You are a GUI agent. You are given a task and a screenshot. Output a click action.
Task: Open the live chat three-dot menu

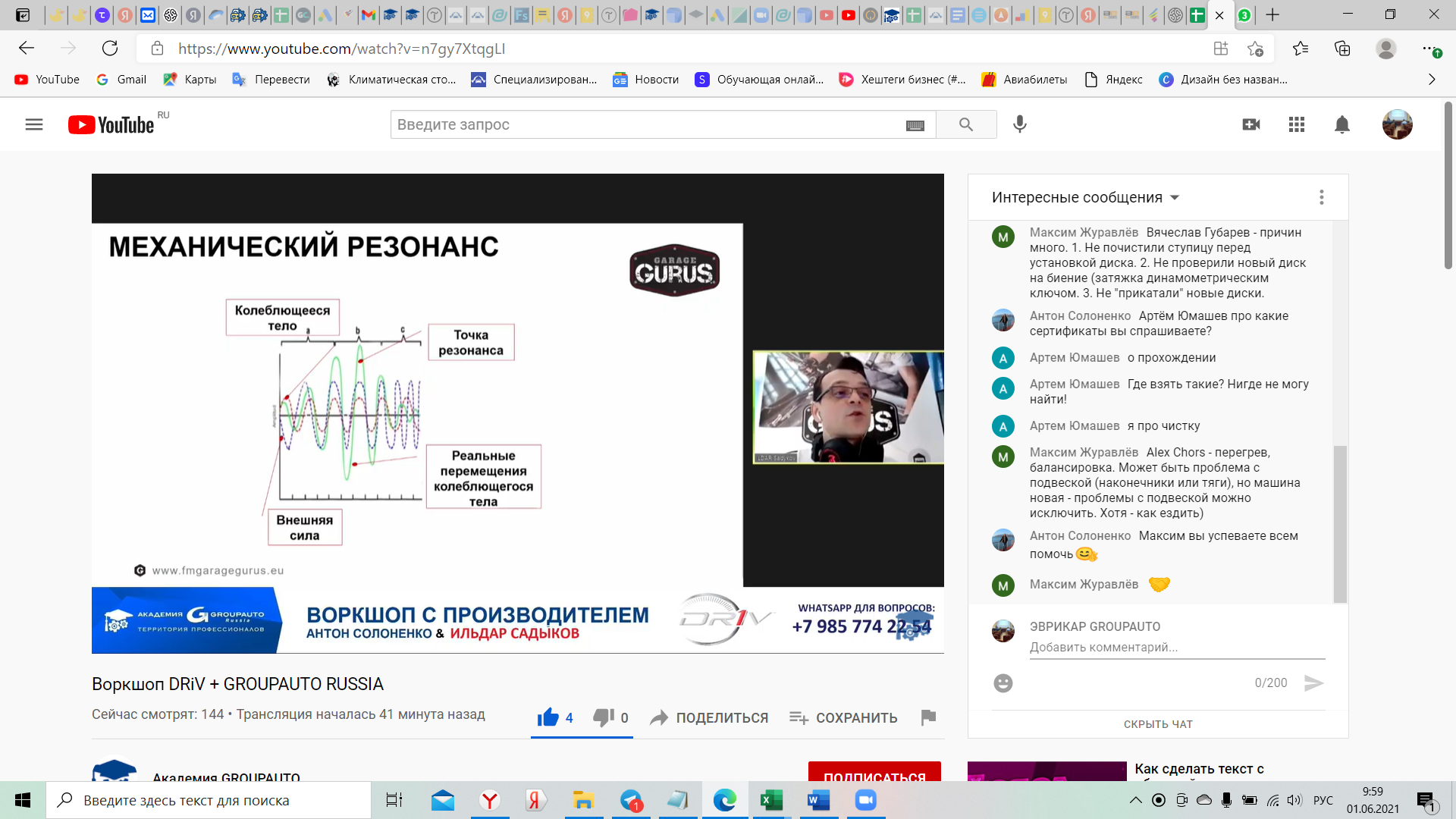(x=1322, y=197)
